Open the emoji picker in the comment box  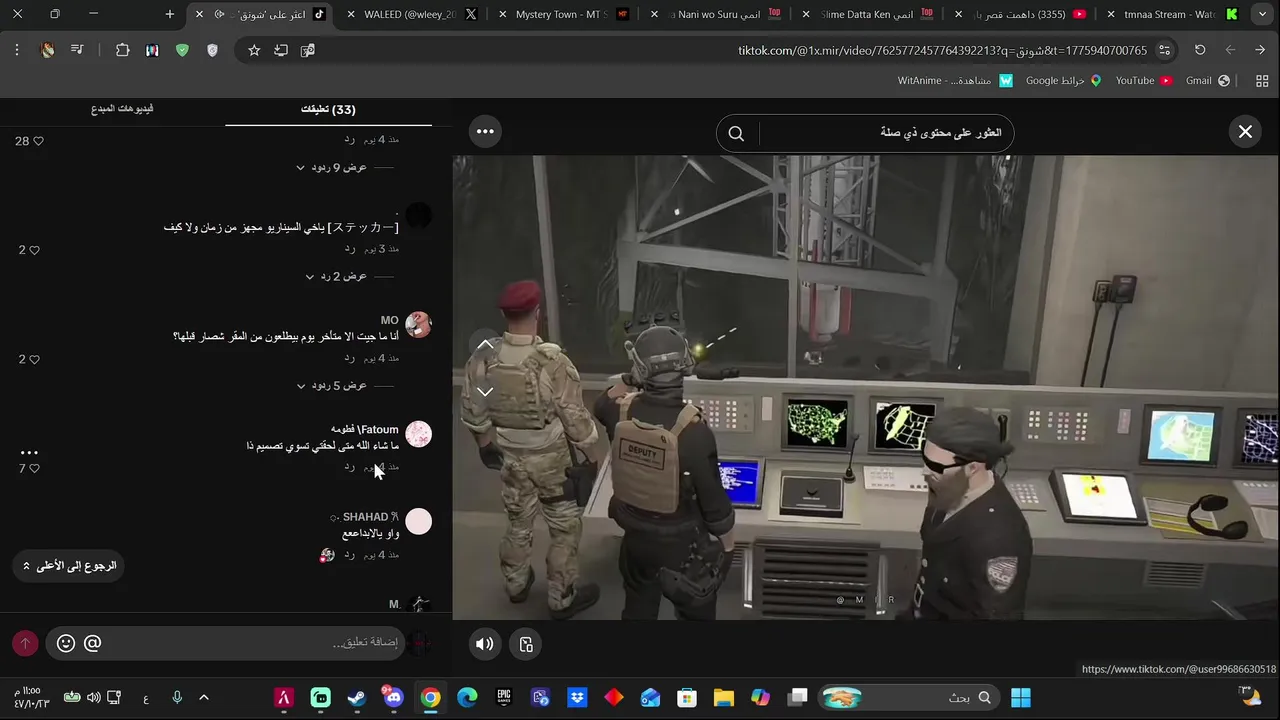point(66,643)
